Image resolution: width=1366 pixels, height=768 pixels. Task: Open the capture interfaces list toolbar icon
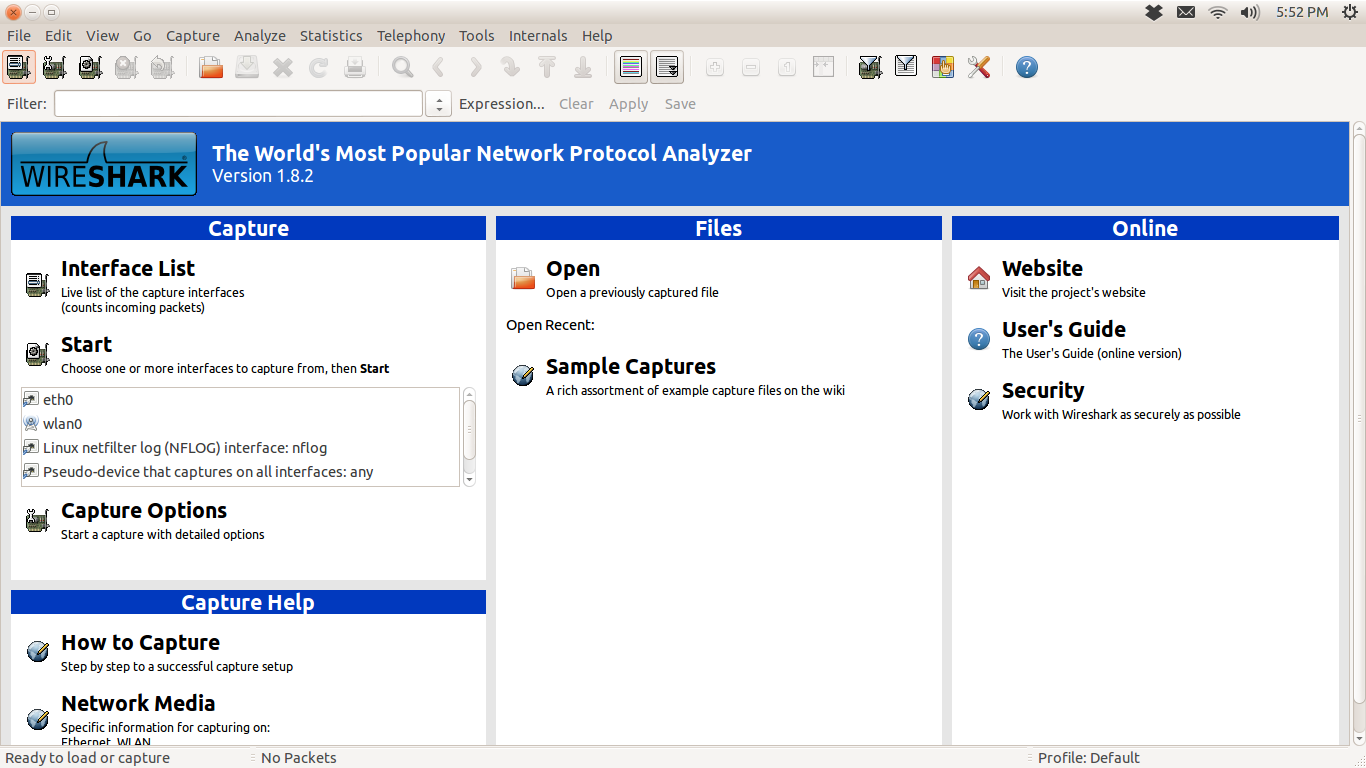point(19,67)
